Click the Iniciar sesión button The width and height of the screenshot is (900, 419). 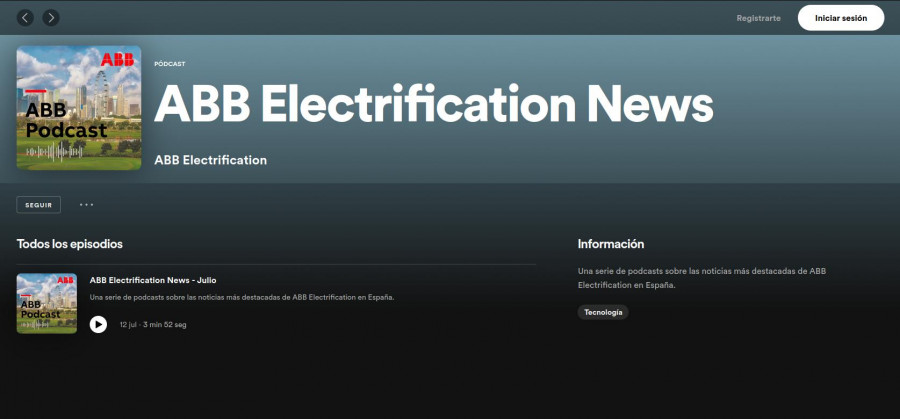[841, 18]
